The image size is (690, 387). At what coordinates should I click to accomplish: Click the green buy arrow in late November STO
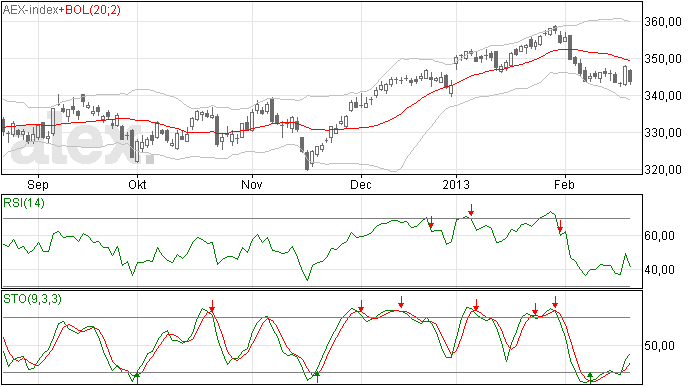coord(317,377)
